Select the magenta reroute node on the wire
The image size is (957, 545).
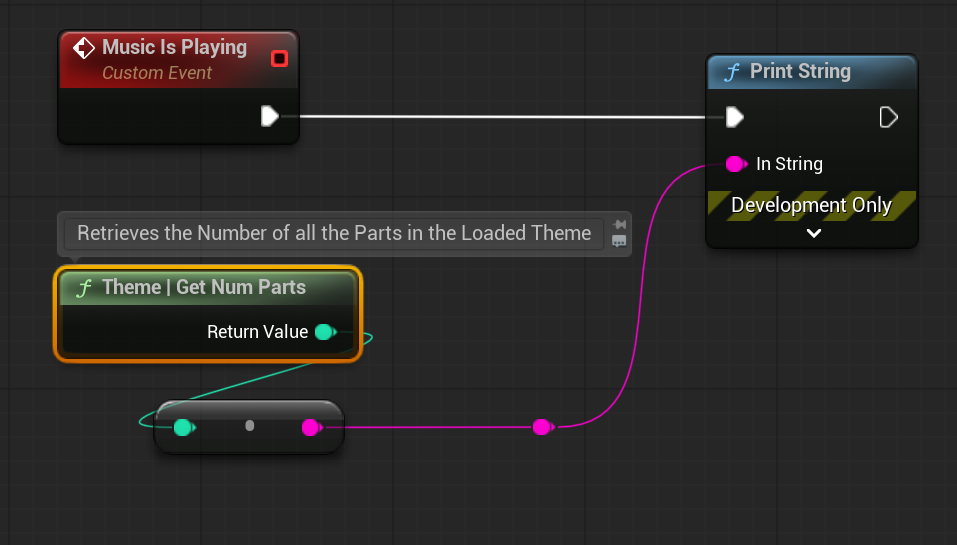(541, 427)
